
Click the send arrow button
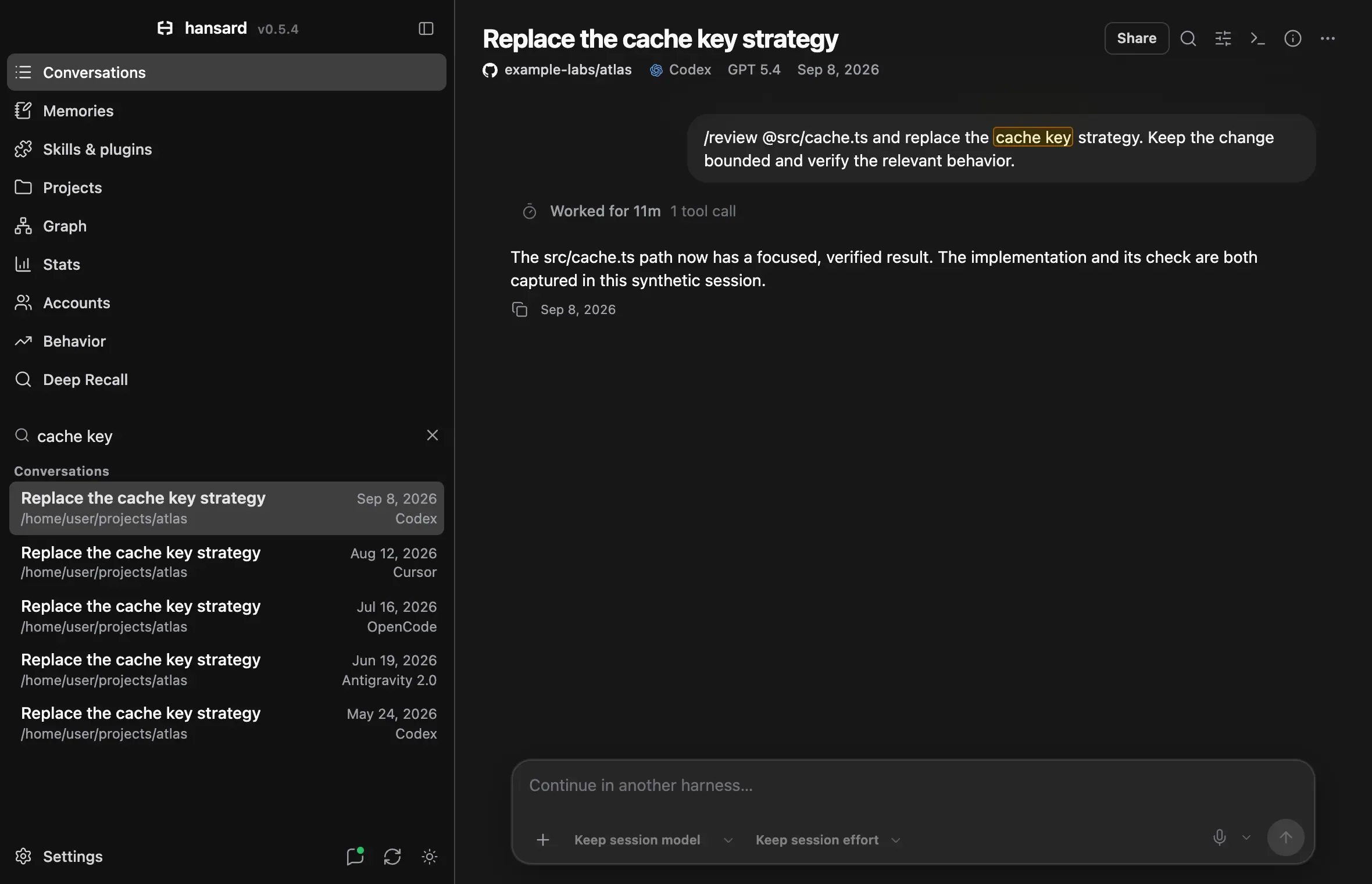(1285, 837)
